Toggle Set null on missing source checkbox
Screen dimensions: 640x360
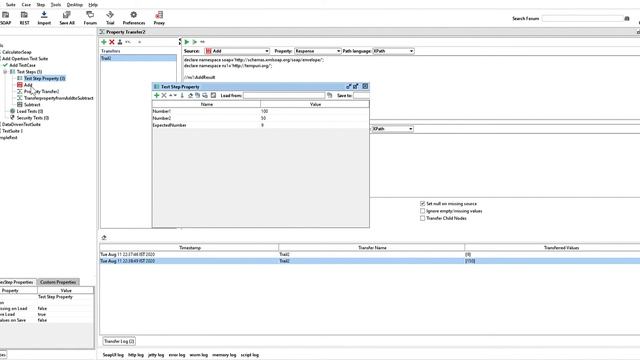pos(422,204)
